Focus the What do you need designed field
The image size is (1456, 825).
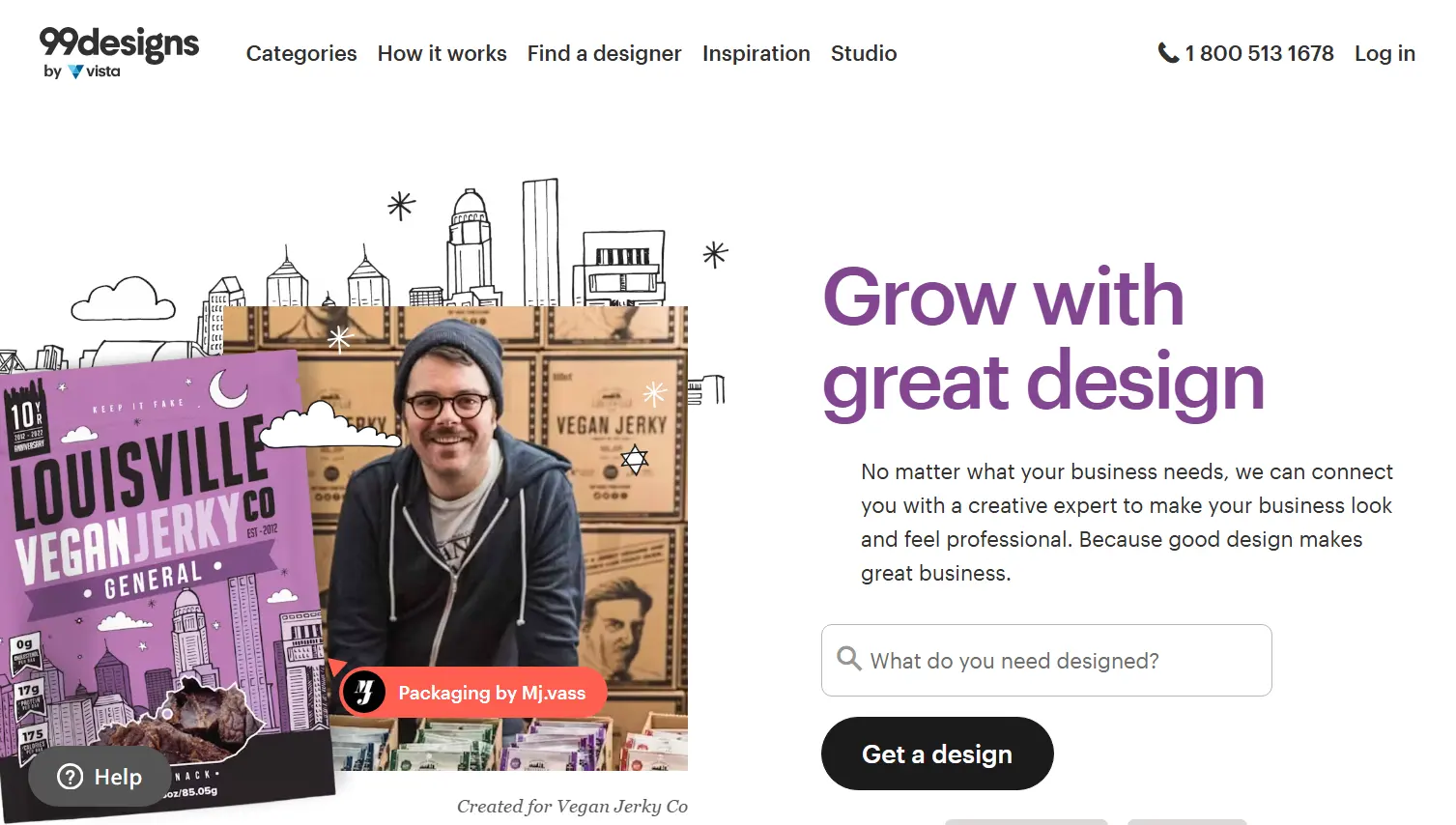coord(1046,660)
